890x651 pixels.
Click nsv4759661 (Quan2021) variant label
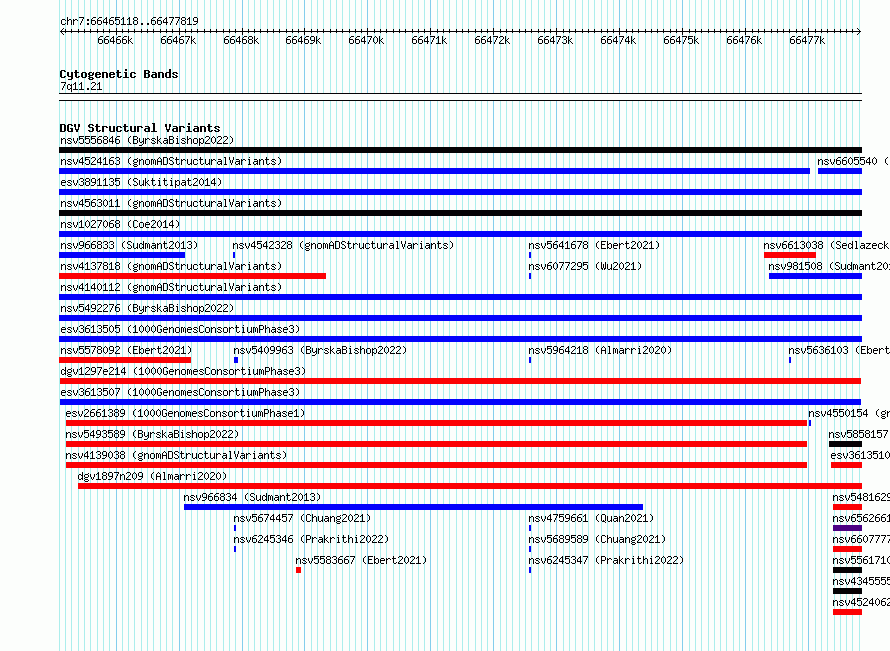[591, 518]
